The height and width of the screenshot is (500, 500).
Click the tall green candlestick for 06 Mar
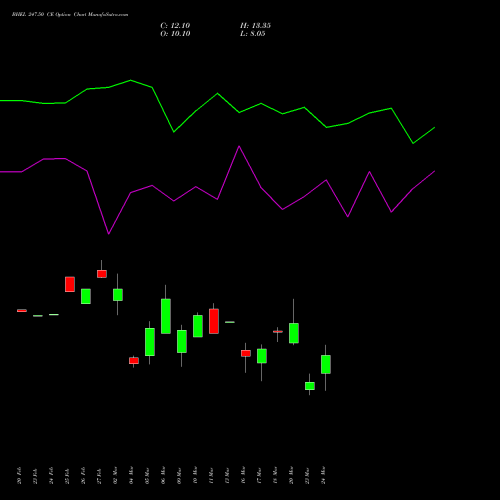pos(166,316)
